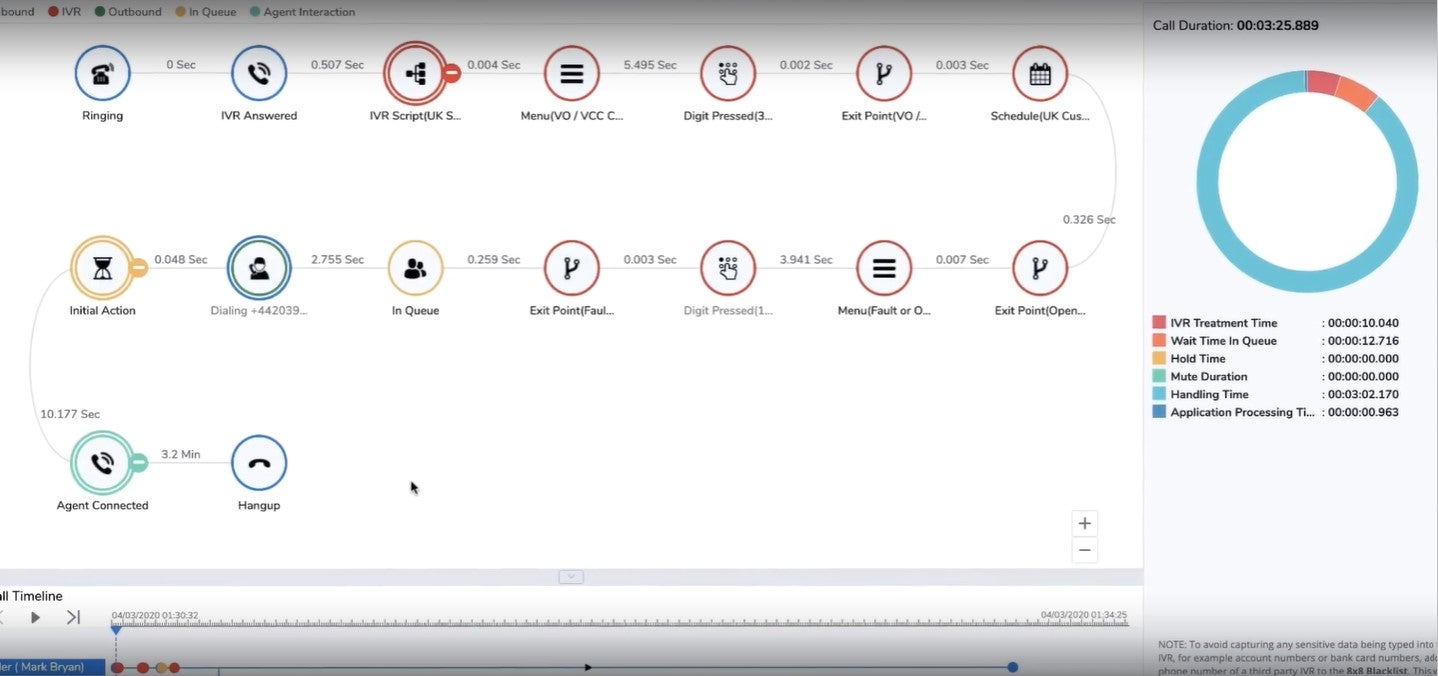Click the Hangup node icon
Screen dimensions: 1438x676
[x=258, y=463]
